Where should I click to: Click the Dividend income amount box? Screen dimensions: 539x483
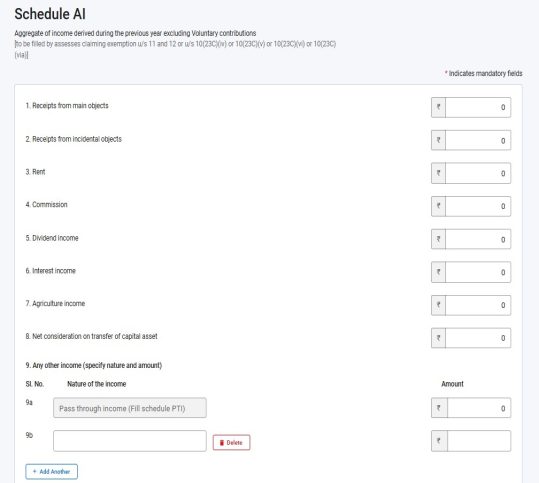point(478,239)
